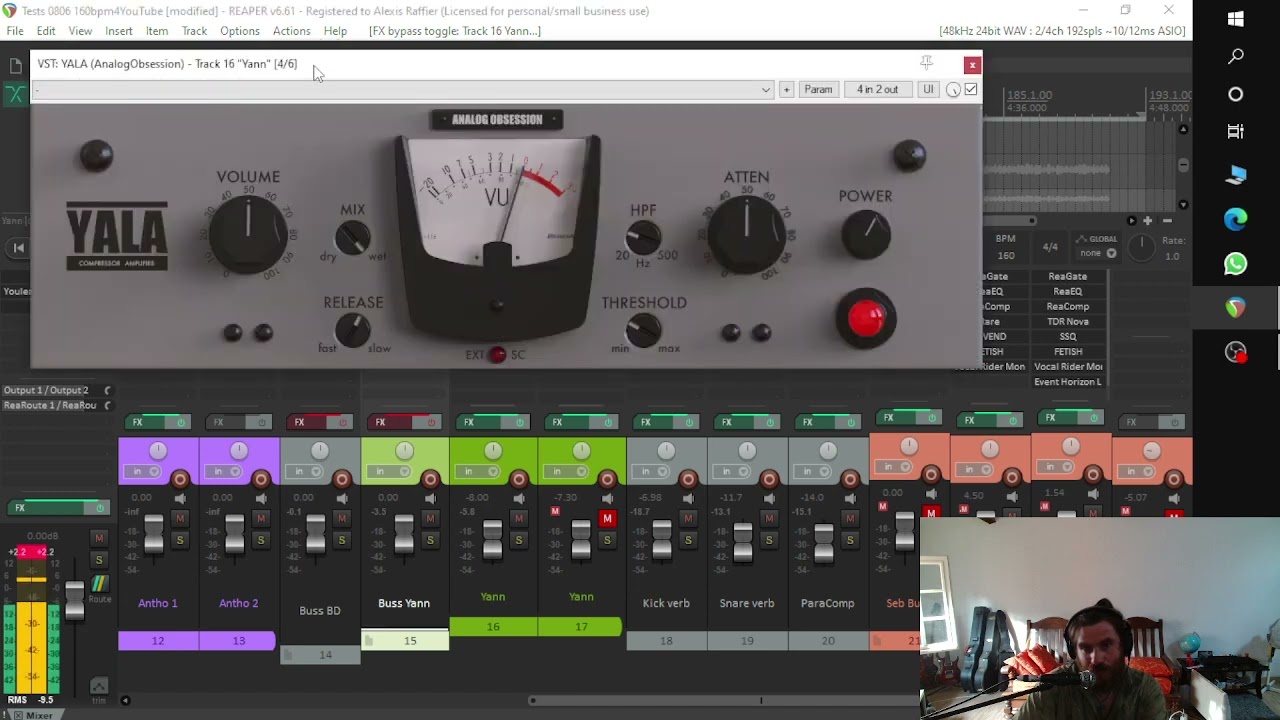Viewport: 1280px width, 720px height.
Task: Click the red power lamp on YALA
Action: (866, 318)
